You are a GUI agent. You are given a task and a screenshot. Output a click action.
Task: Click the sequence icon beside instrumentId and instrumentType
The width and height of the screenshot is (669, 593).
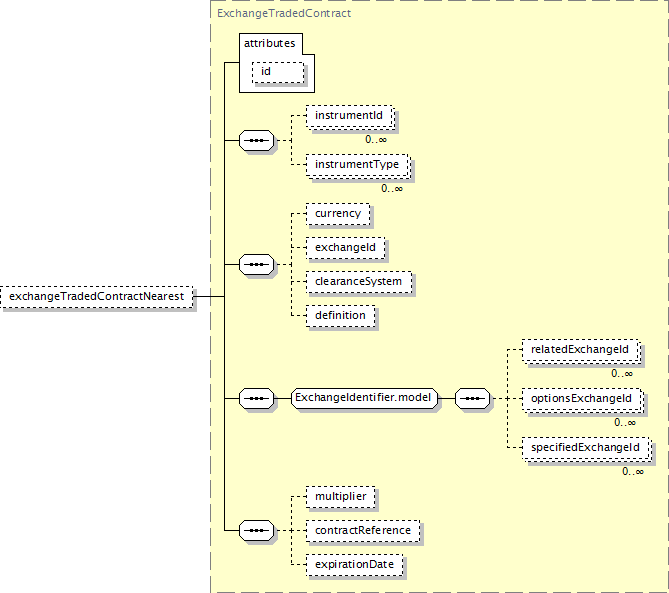pos(258,141)
